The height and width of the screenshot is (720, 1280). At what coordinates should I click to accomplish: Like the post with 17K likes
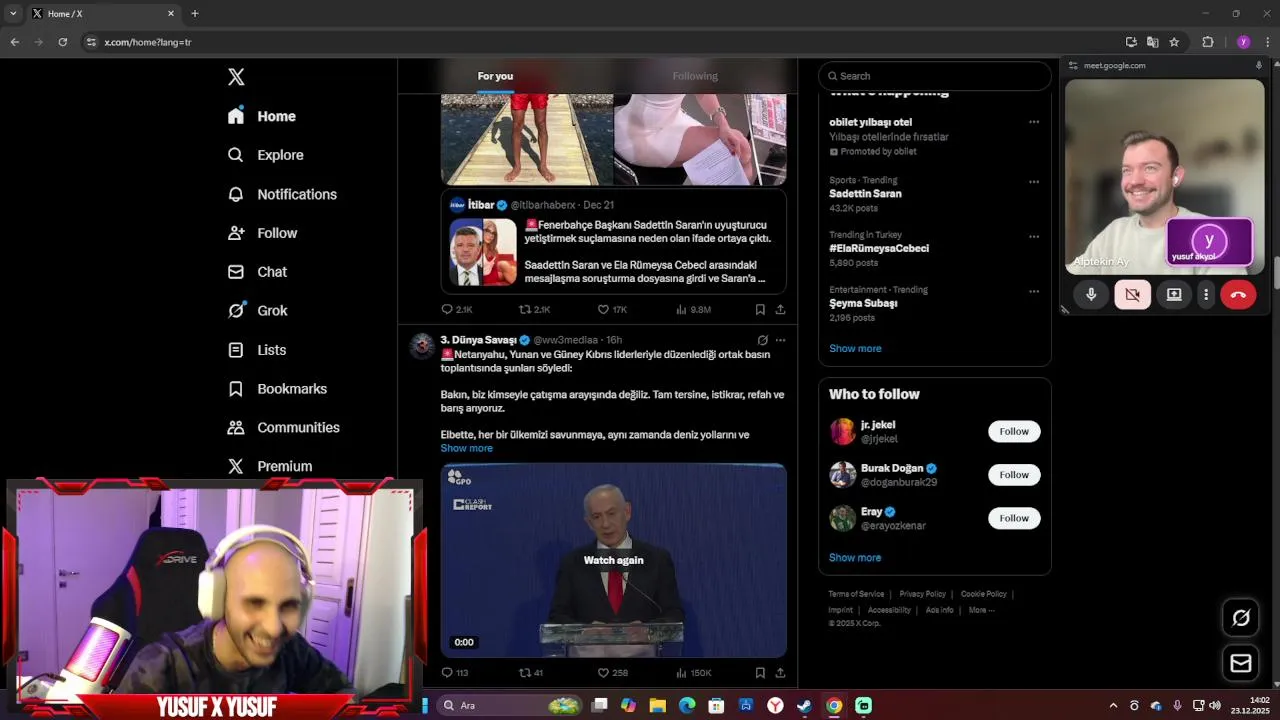pos(612,310)
